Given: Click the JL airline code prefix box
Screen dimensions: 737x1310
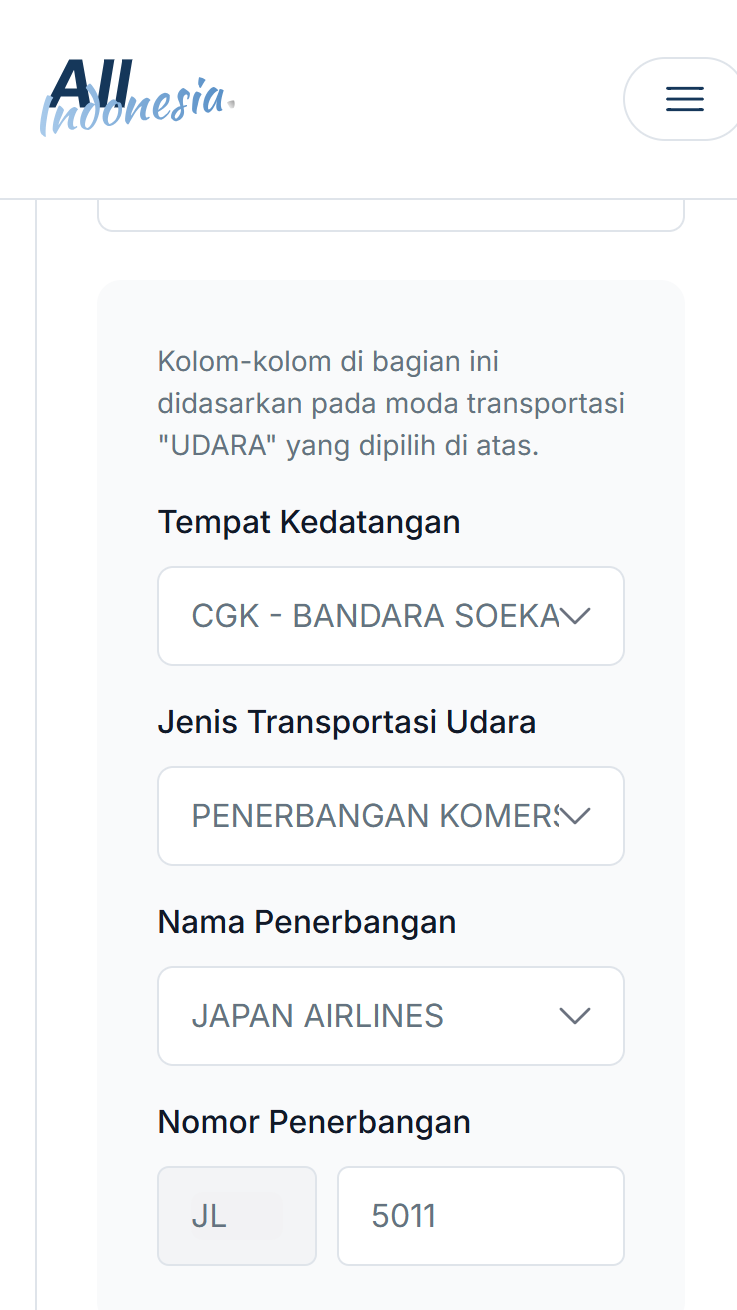Looking at the screenshot, I should [237, 1216].
